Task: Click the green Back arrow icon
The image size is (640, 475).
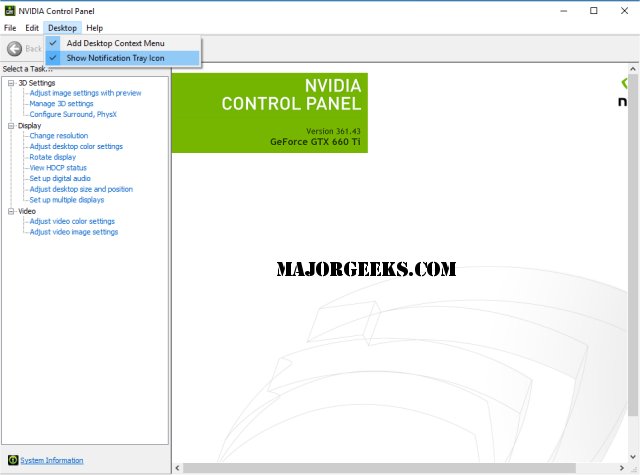Action: (x=15, y=49)
